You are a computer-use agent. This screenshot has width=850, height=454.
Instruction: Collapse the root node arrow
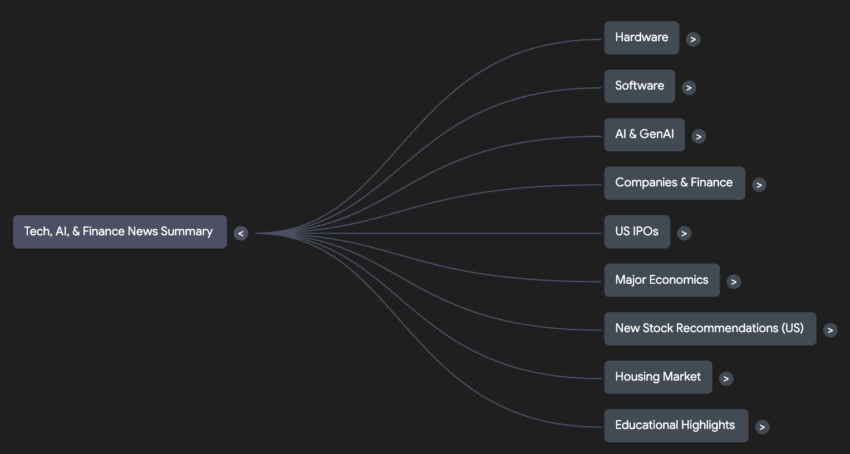tap(241, 233)
